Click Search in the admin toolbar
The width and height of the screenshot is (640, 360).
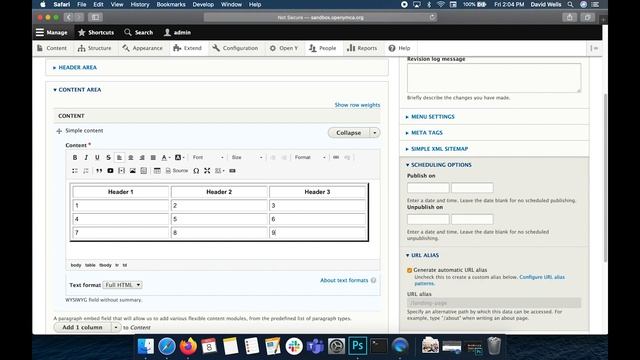tap(139, 32)
